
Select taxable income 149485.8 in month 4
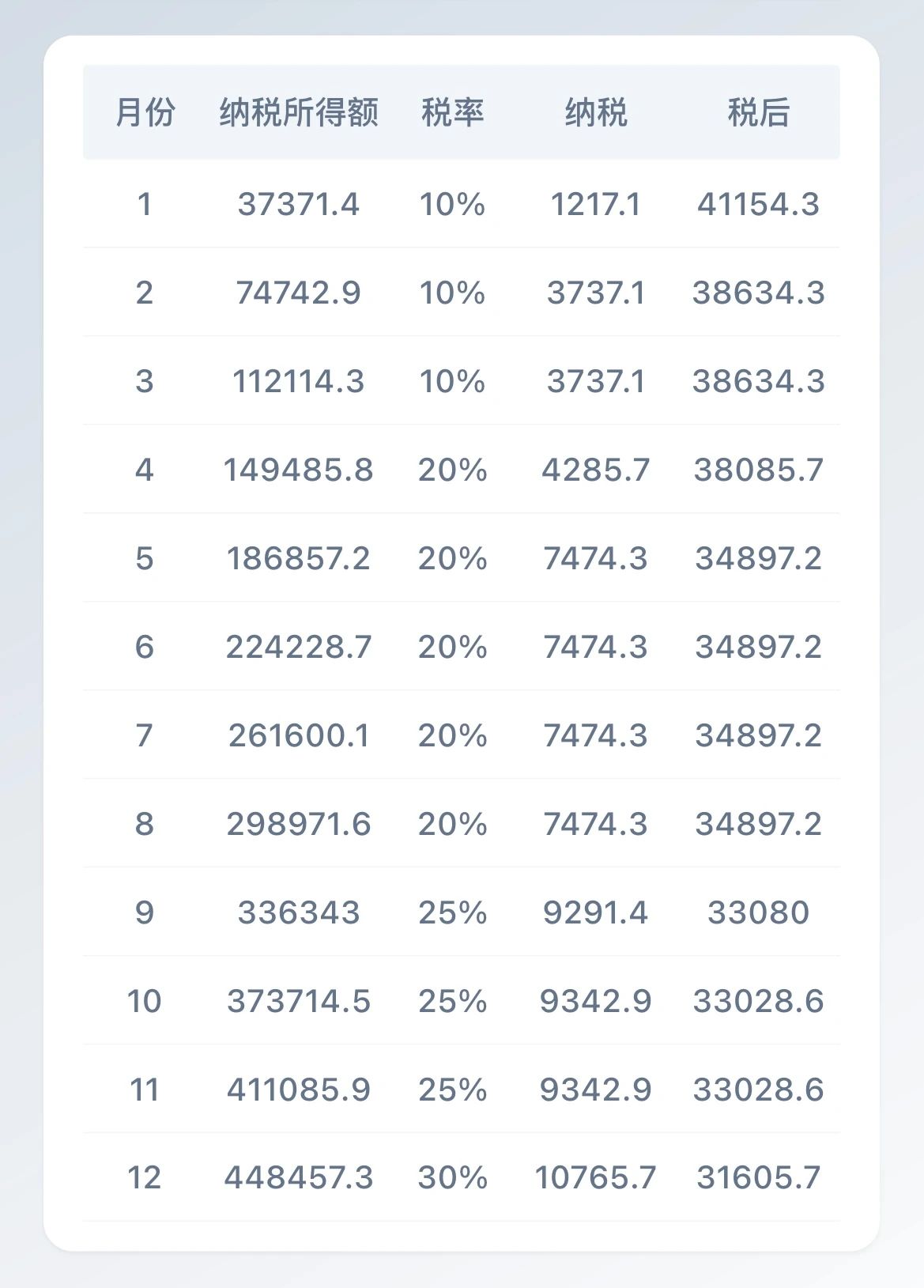299,470
